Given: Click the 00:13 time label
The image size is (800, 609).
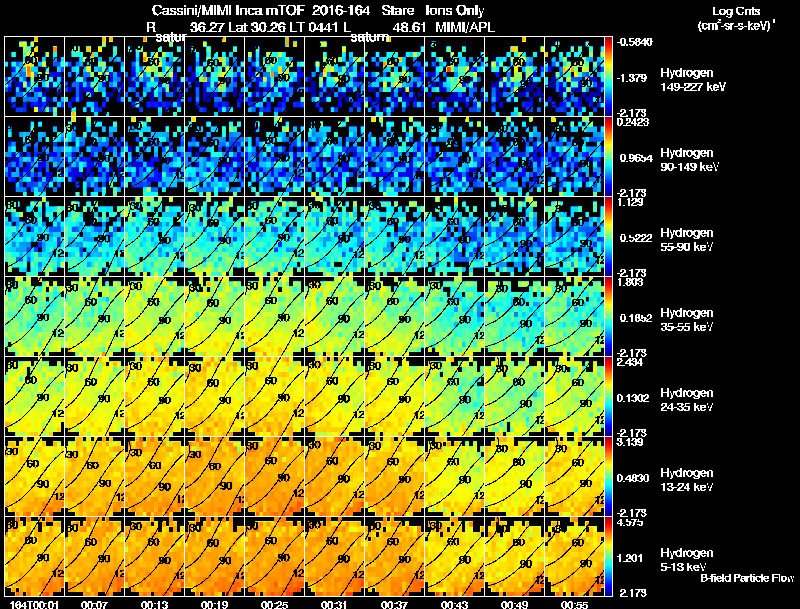Looking at the screenshot, I should click(x=155, y=604).
